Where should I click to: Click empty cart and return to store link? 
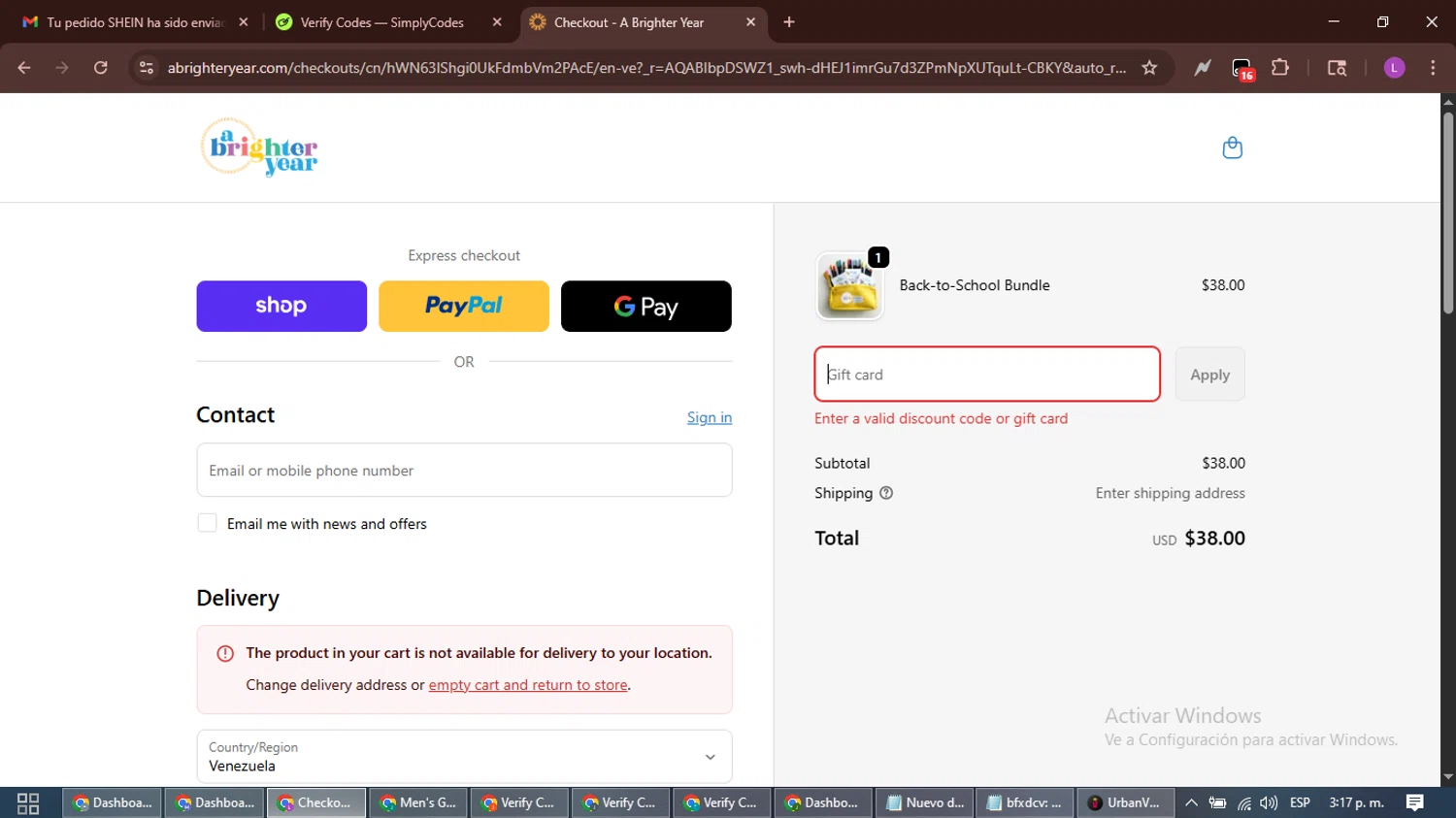[528, 685]
